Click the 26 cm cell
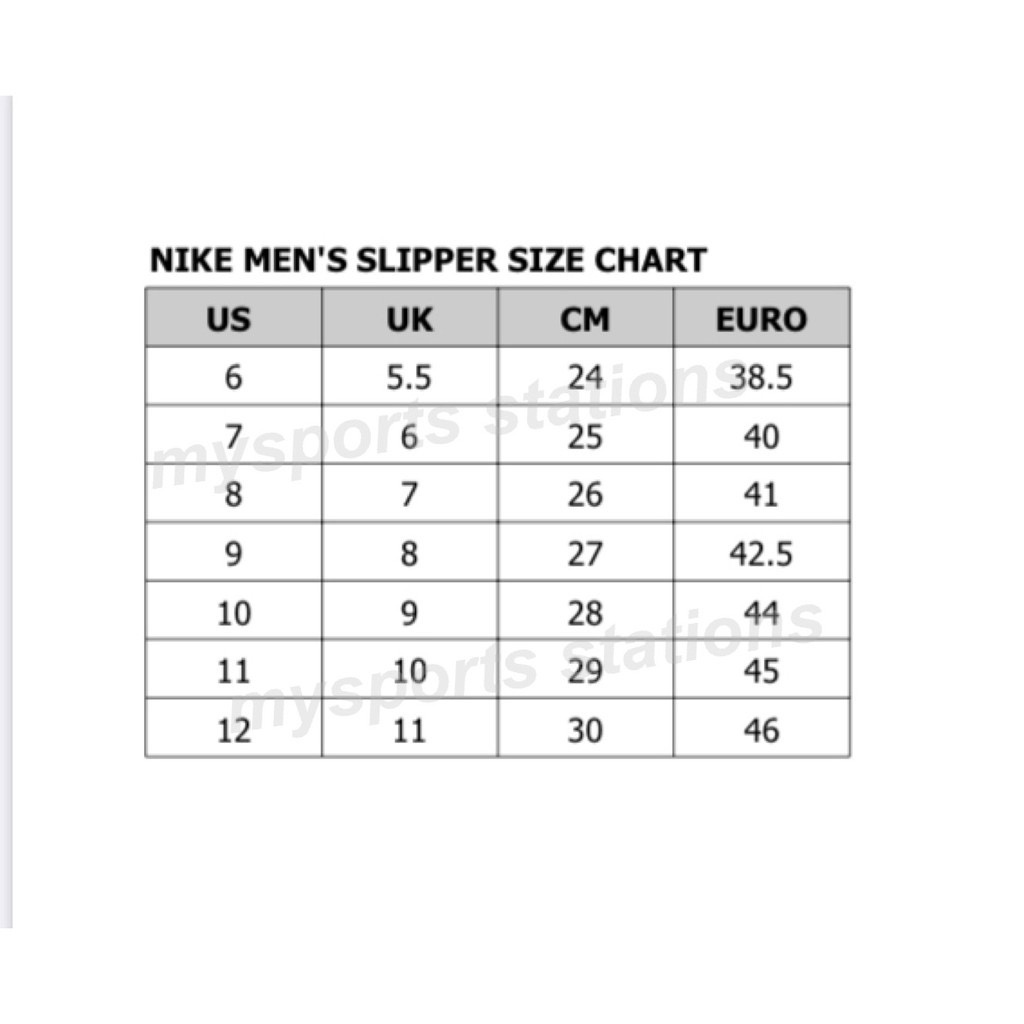The image size is (1024, 1024). coord(585,494)
